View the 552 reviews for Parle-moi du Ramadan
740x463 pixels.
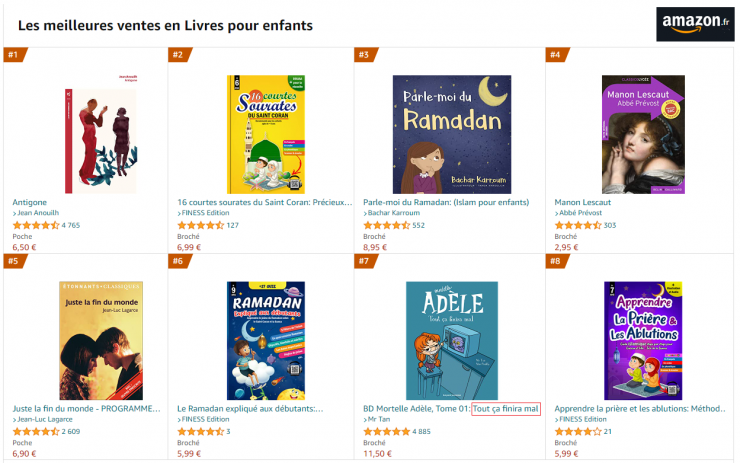point(418,225)
